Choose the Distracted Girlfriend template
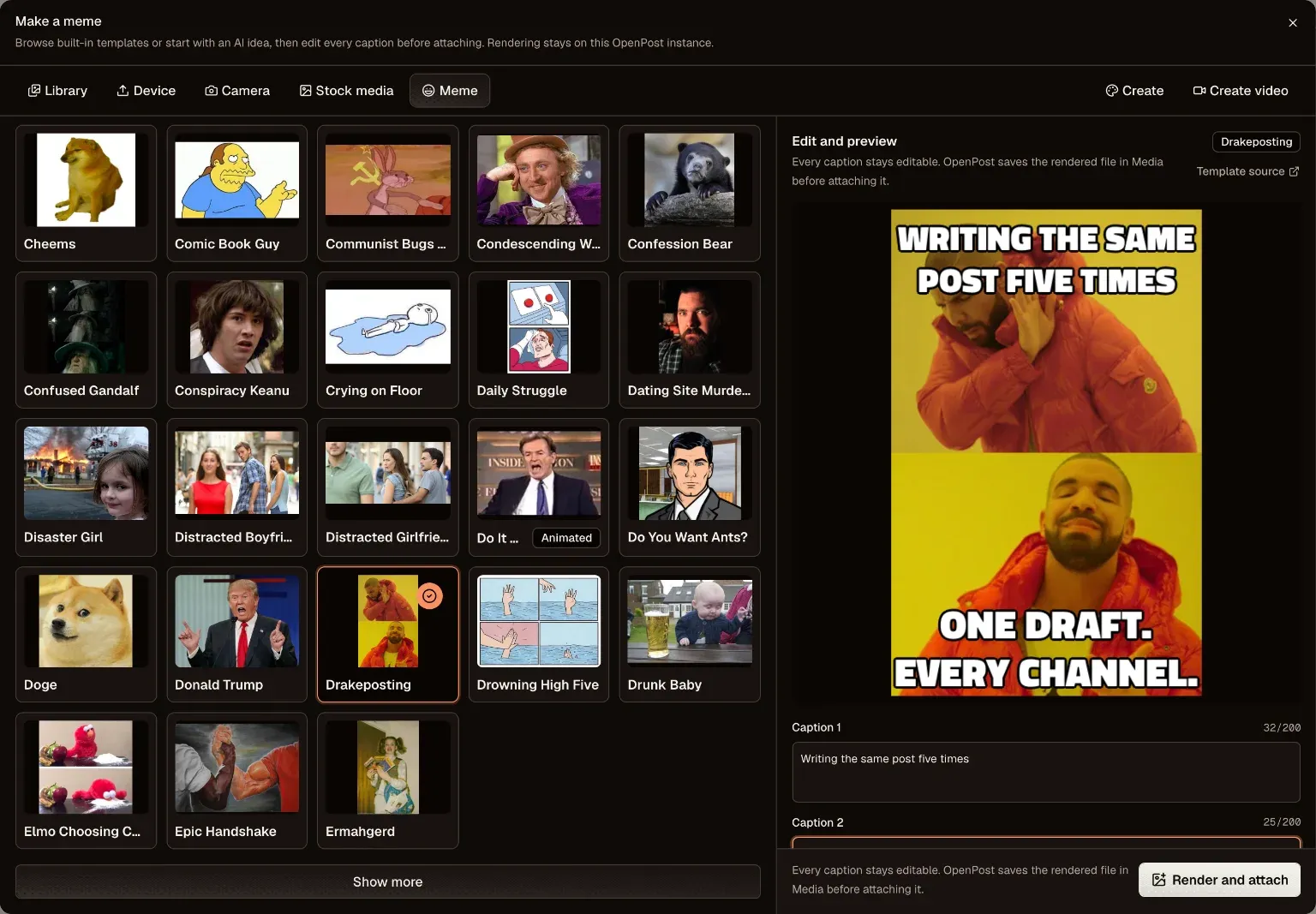The width and height of the screenshot is (1316, 914). [387, 487]
